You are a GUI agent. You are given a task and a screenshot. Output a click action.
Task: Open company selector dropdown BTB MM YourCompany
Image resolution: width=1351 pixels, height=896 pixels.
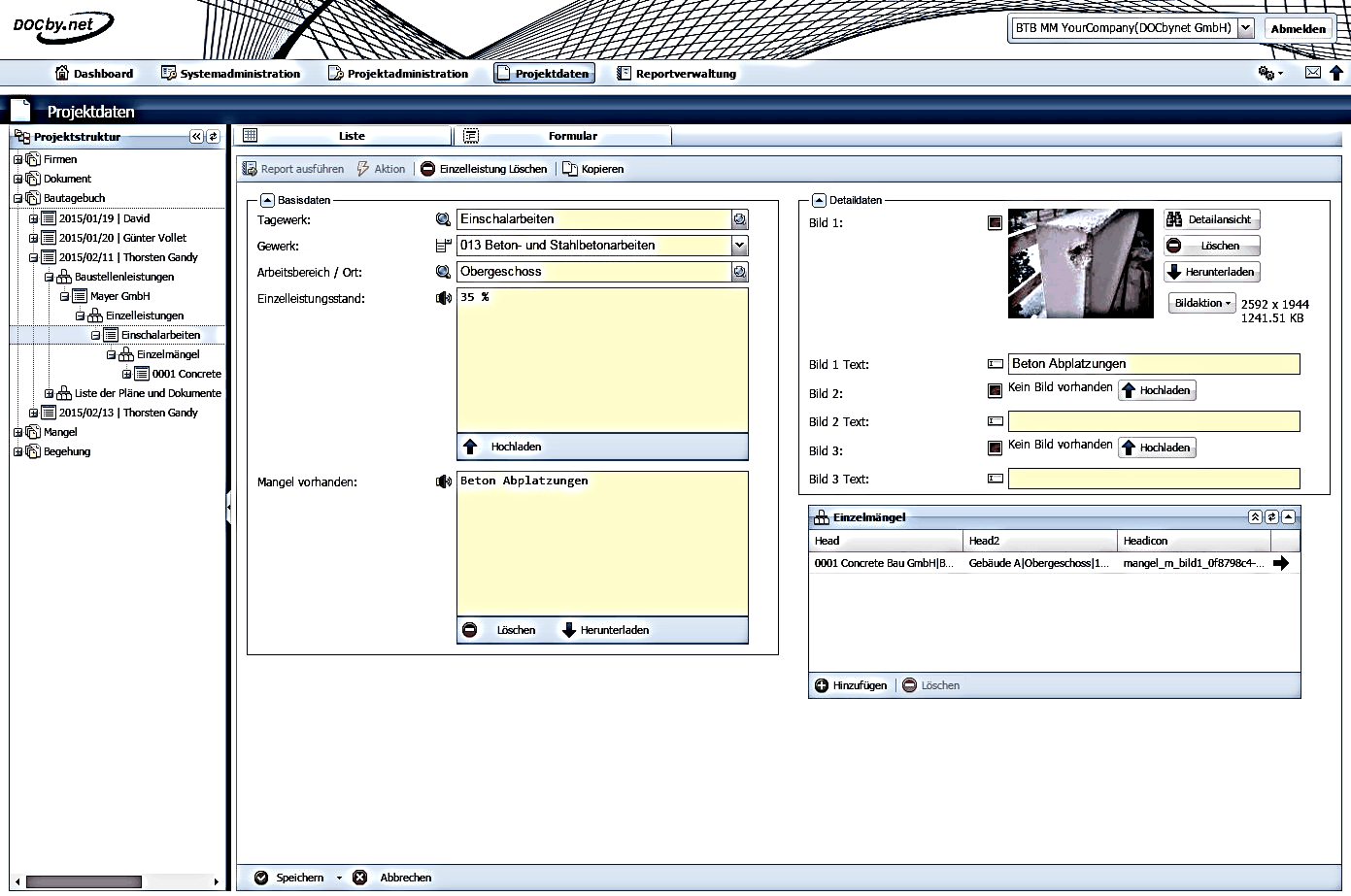(x=1246, y=28)
